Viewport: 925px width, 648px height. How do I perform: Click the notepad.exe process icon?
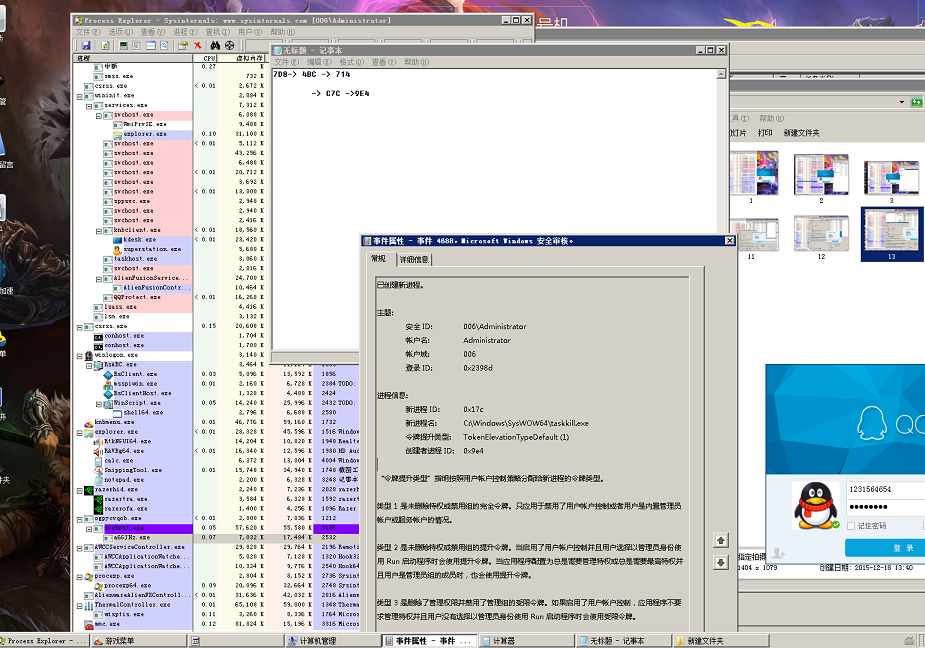(x=99, y=480)
